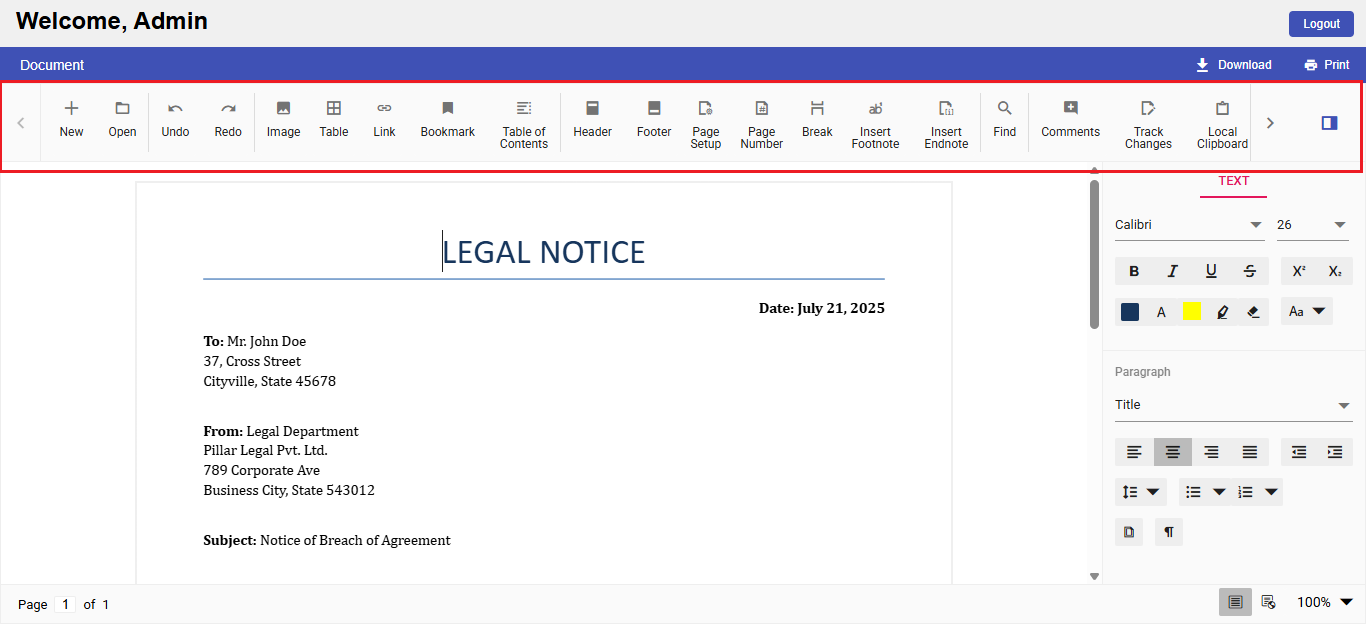Add a bookmark
The height and width of the screenshot is (628, 1366).
point(447,122)
